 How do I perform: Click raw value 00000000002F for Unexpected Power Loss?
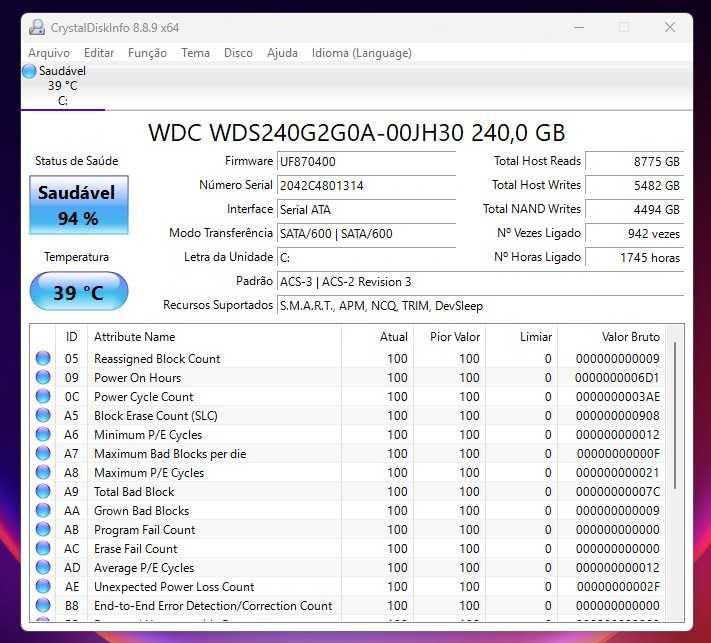[618, 587]
